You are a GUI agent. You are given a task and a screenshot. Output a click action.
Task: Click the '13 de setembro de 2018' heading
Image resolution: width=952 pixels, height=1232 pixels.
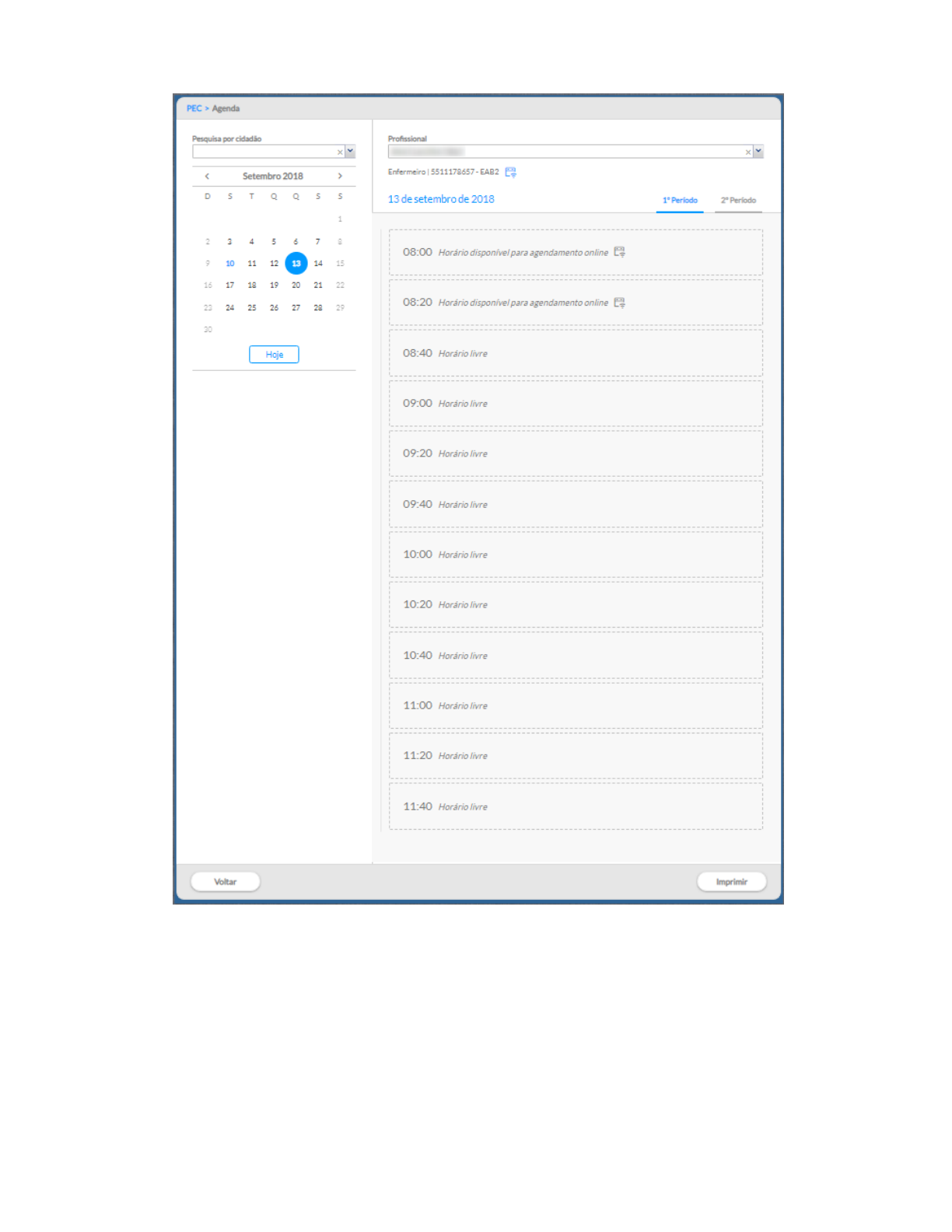point(441,199)
